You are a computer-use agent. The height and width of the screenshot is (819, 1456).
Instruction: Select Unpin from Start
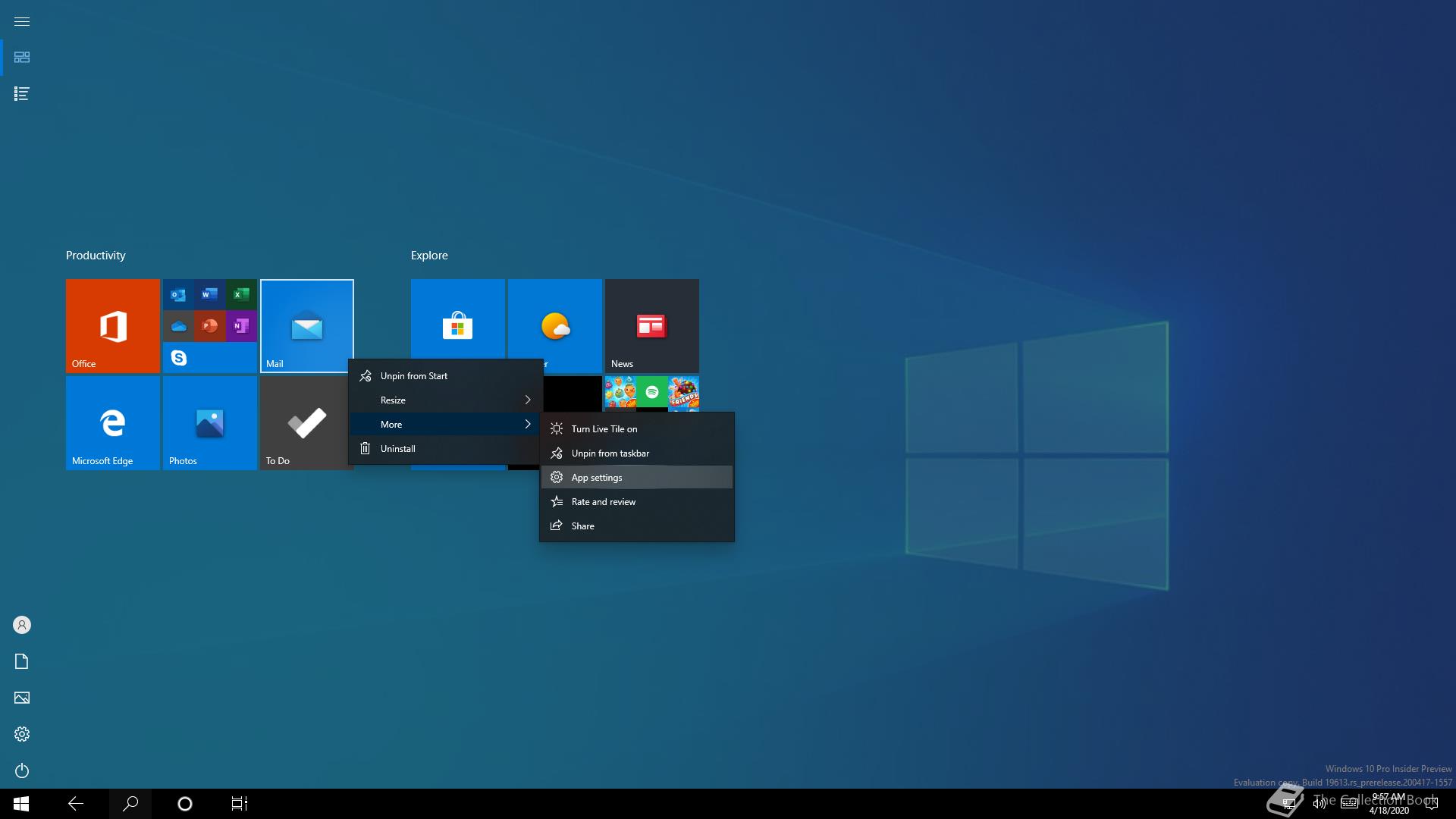pyautogui.click(x=446, y=376)
